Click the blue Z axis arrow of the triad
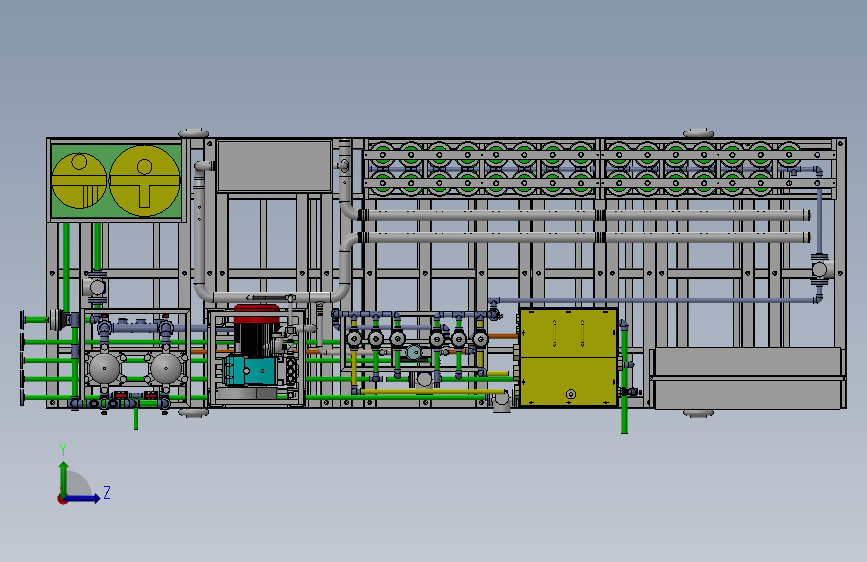The width and height of the screenshot is (867, 562). (83, 499)
